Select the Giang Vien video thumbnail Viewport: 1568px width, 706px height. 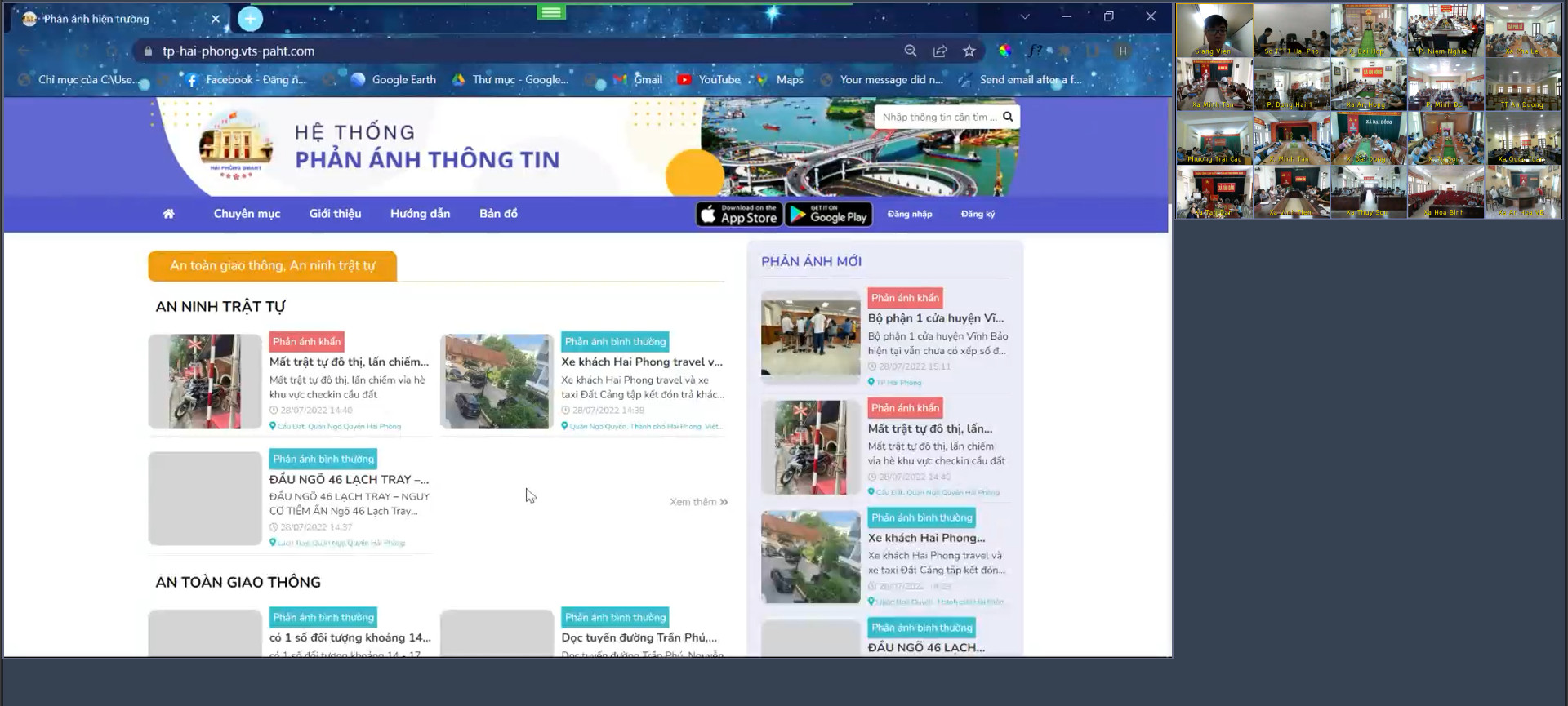point(1214,30)
